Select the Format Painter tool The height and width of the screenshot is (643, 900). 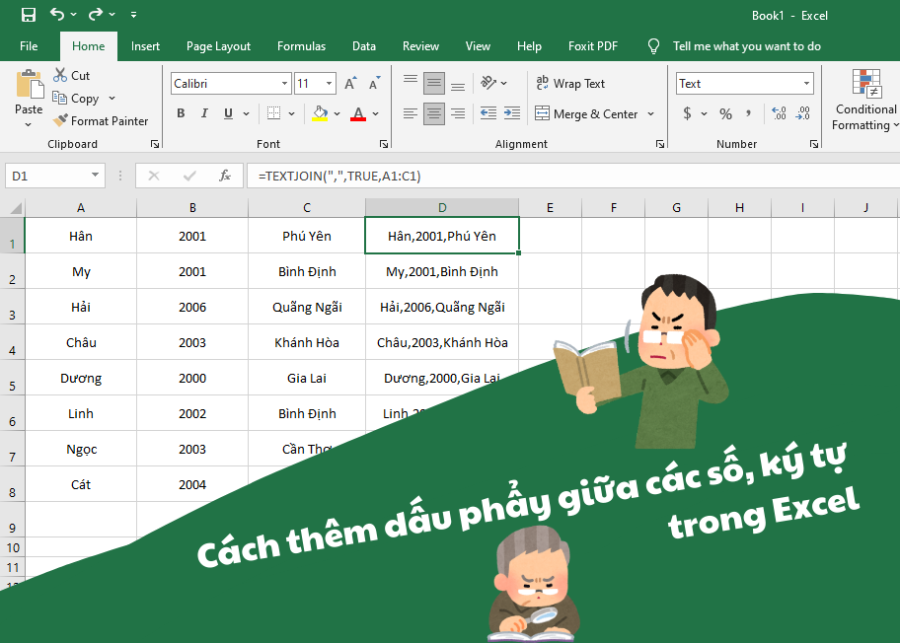101,120
